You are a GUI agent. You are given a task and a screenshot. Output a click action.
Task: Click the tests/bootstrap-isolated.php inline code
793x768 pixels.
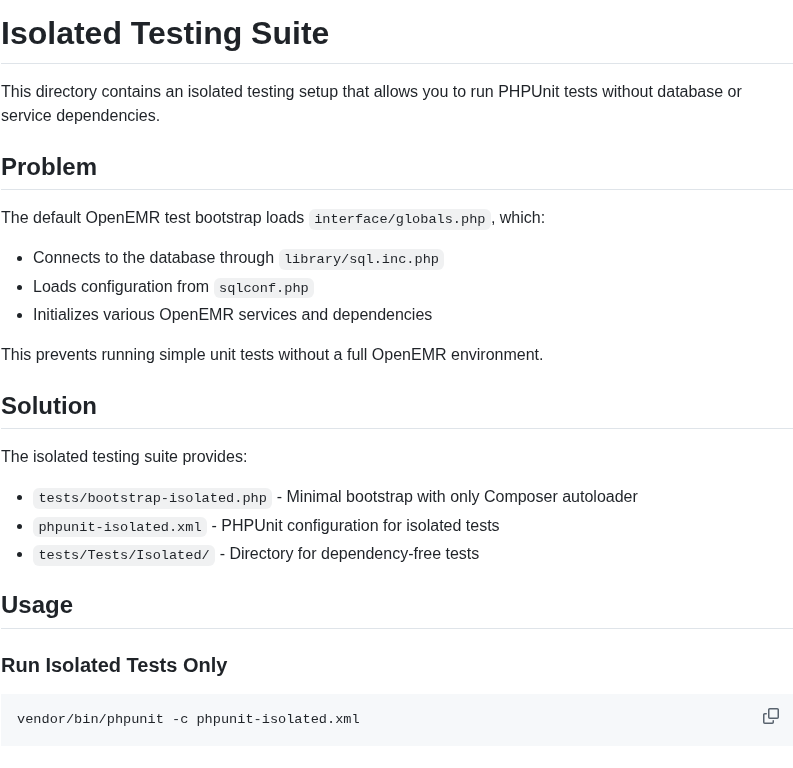152,498
